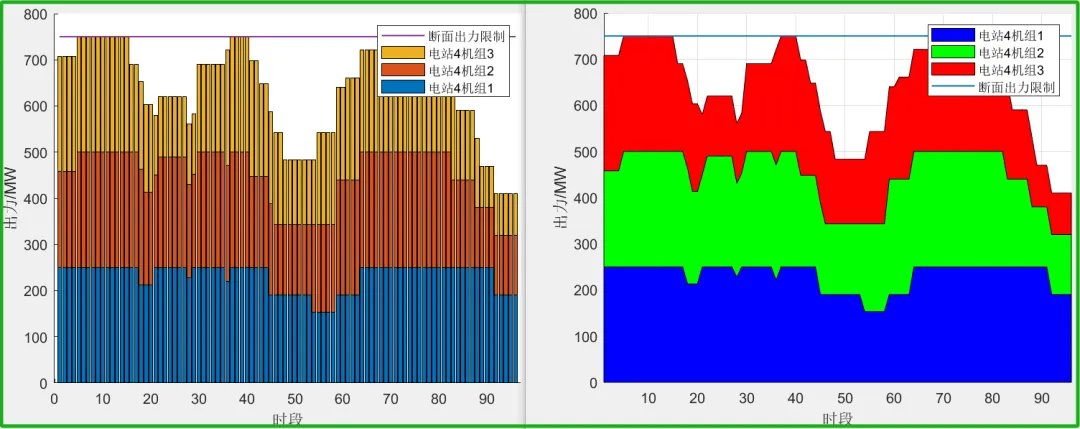Click the 300 y-axis tick of bar chart
Image resolution: width=1080 pixels, height=429 pixels.
pos(35,244)
